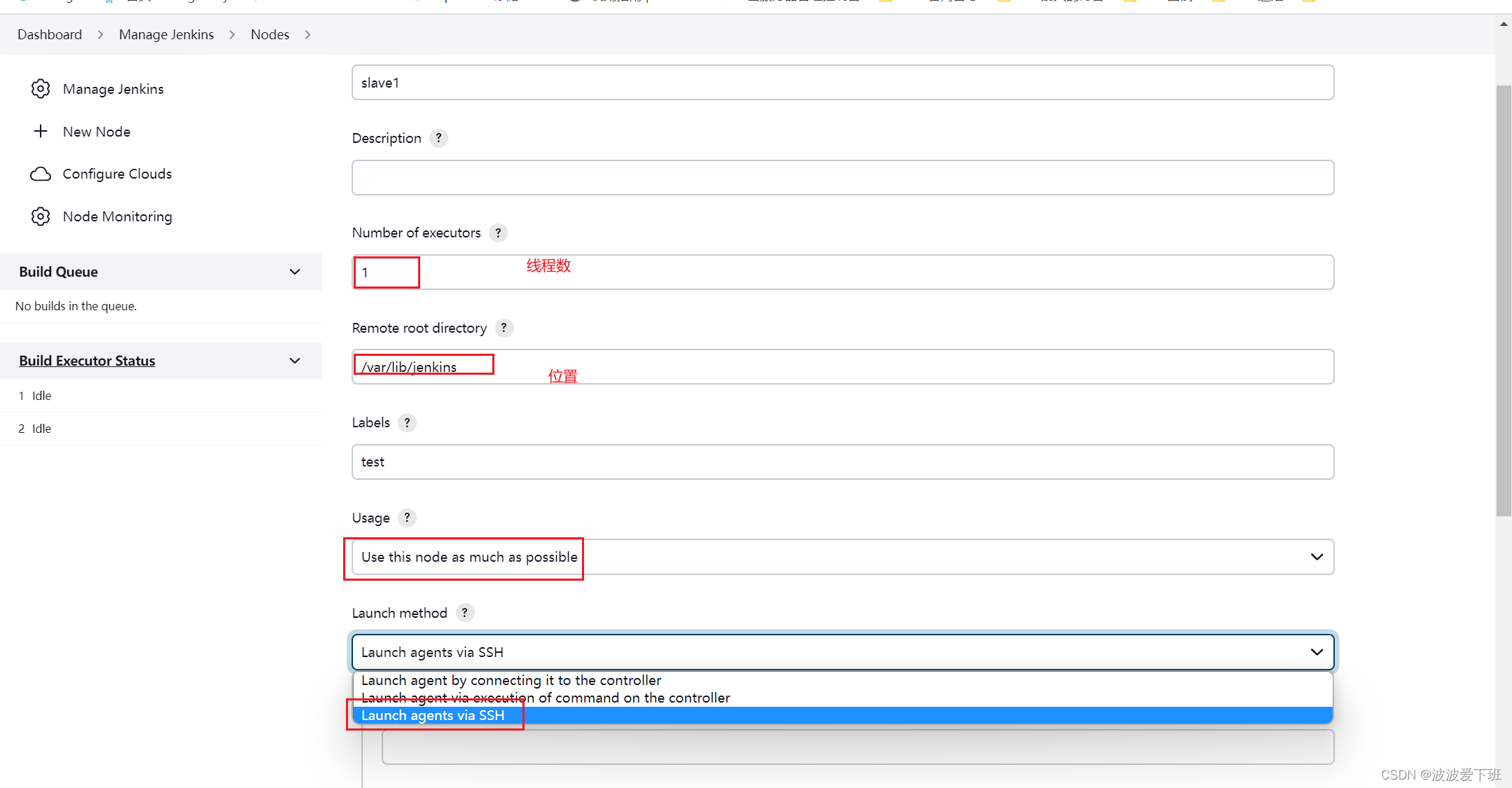Open help for Usage setting
Screen dimensions: 1512x788
[x=407, y=518]
